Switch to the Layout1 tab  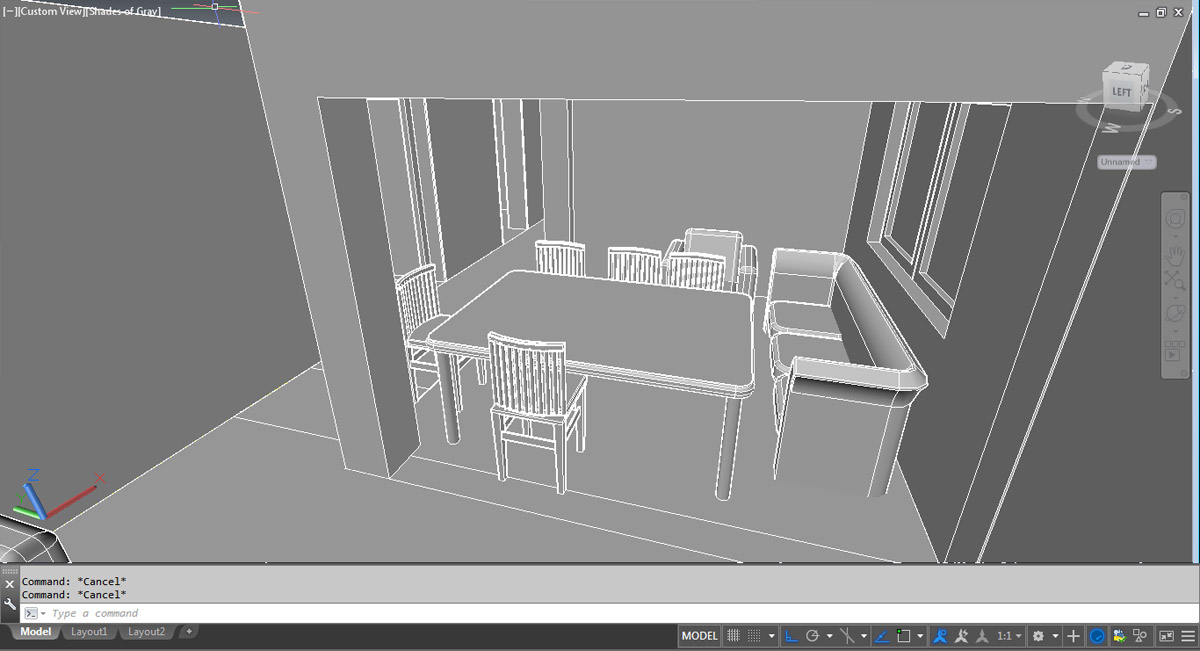(89, 632)
